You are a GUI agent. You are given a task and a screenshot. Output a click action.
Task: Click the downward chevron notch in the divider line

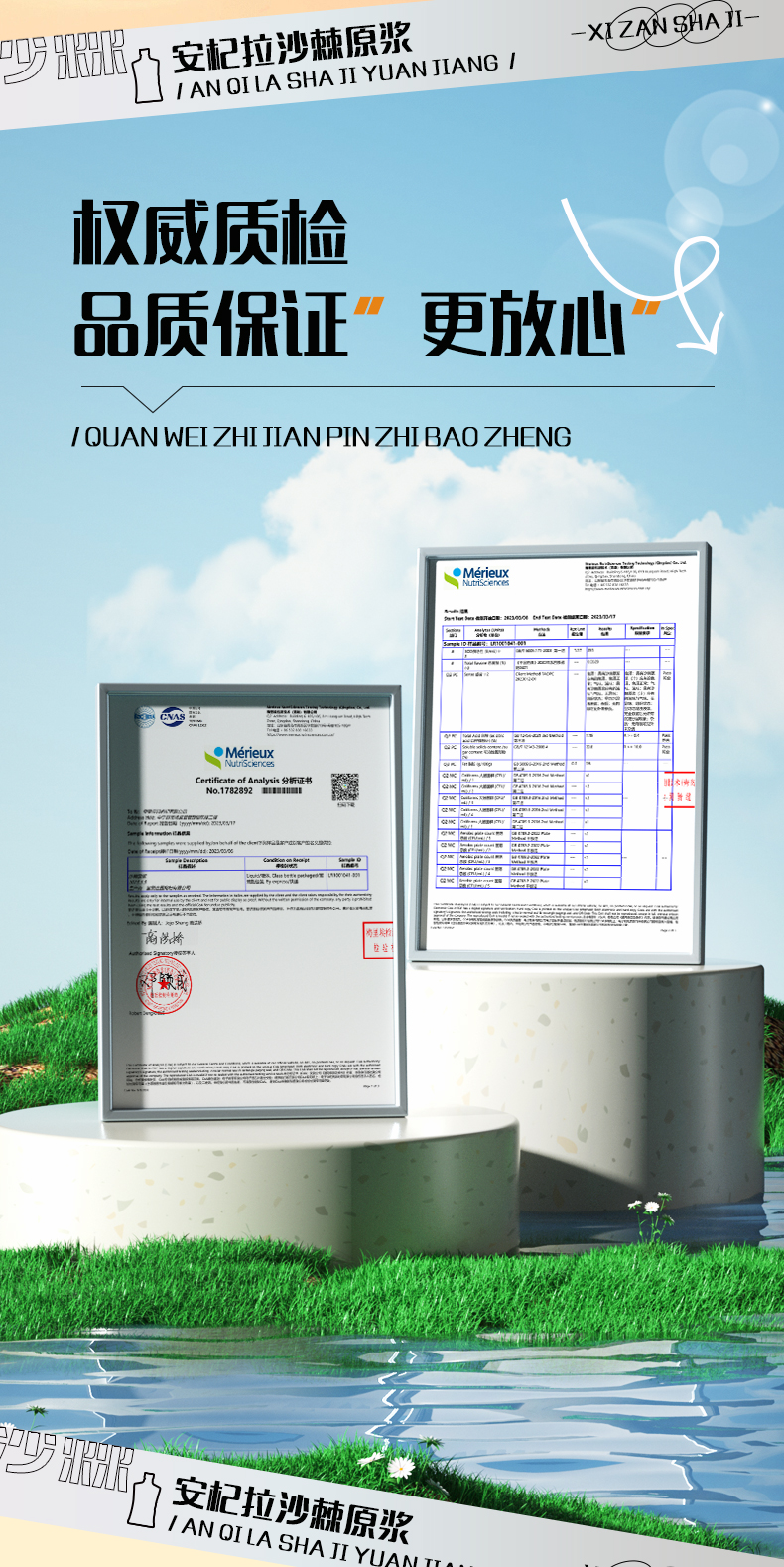(x=152, y=399)
